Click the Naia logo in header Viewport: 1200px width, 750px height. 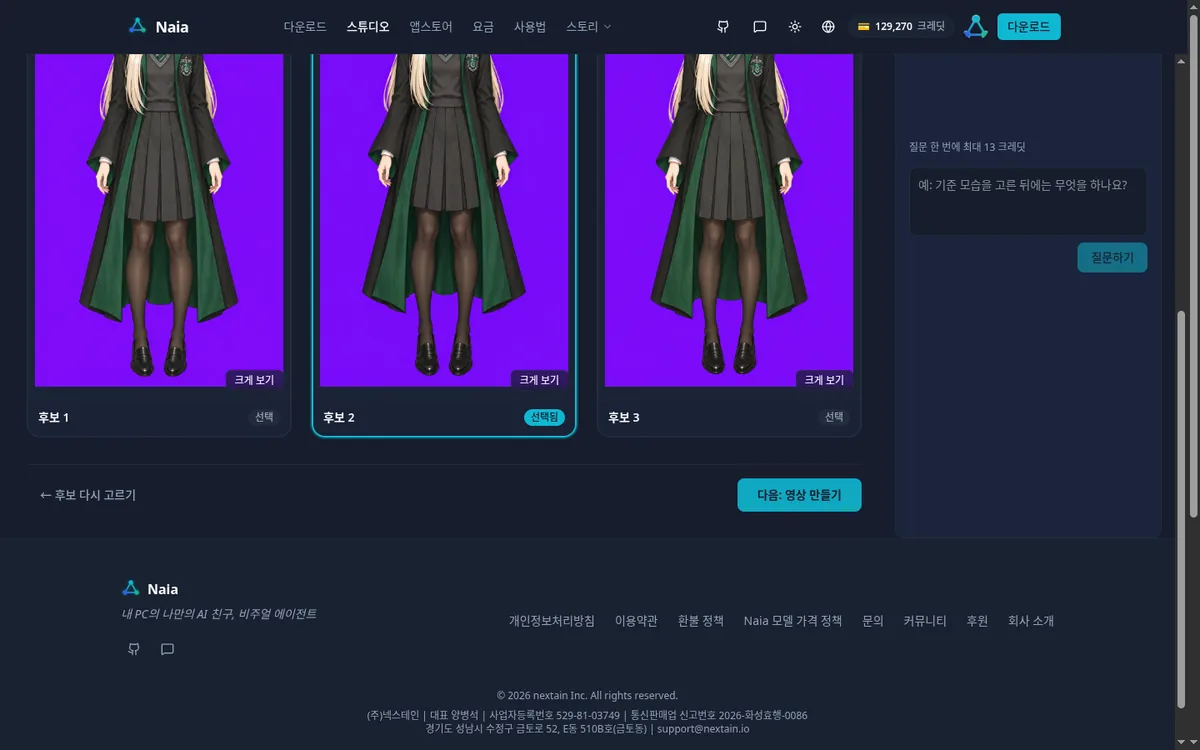coord(159,27)
